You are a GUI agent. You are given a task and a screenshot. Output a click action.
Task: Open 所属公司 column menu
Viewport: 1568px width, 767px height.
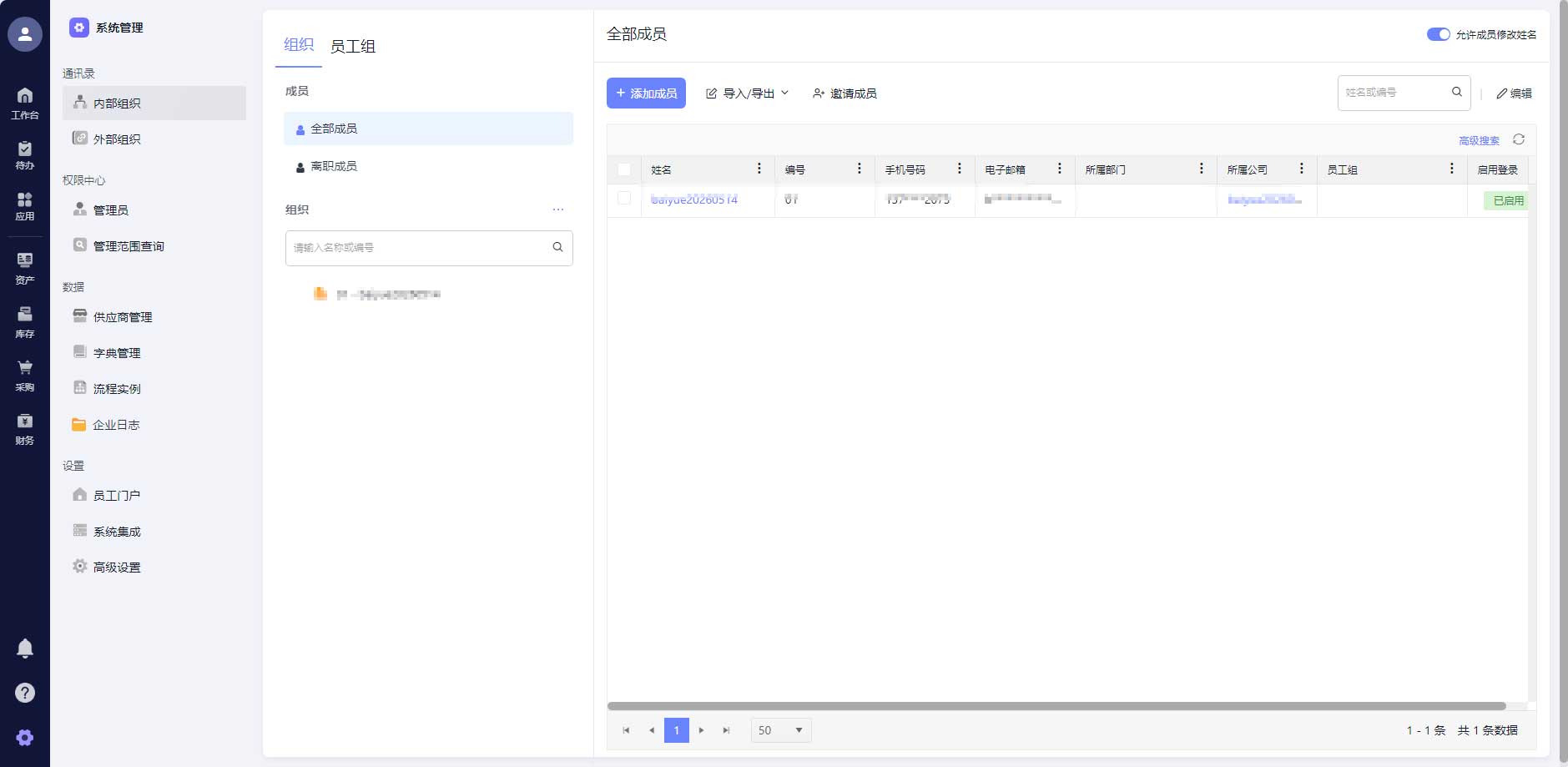point(1301,169)
